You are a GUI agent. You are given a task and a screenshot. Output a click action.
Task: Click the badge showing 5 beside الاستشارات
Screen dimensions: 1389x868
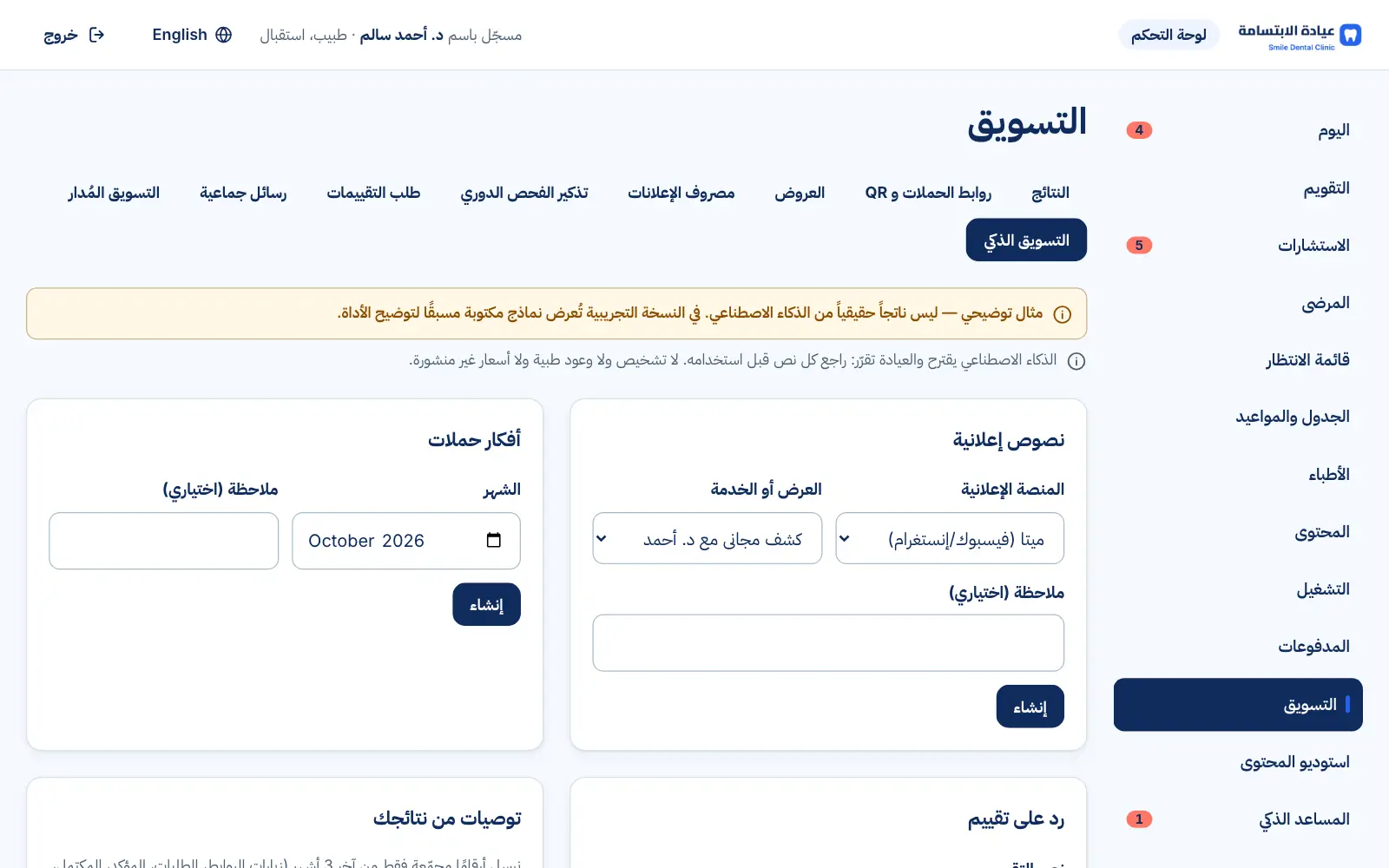click(1139, 246)
